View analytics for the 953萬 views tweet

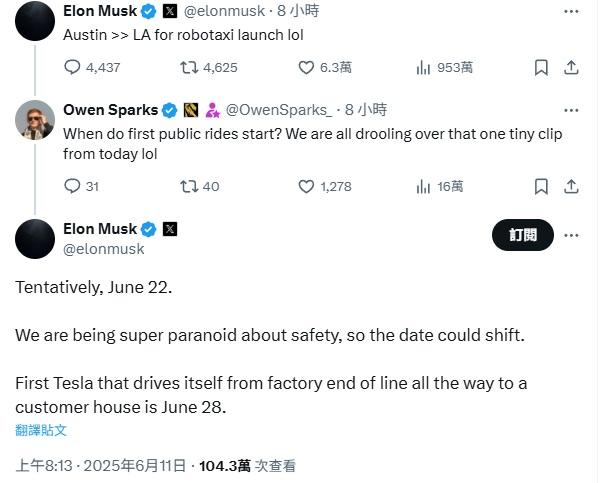tap(423, 68)
